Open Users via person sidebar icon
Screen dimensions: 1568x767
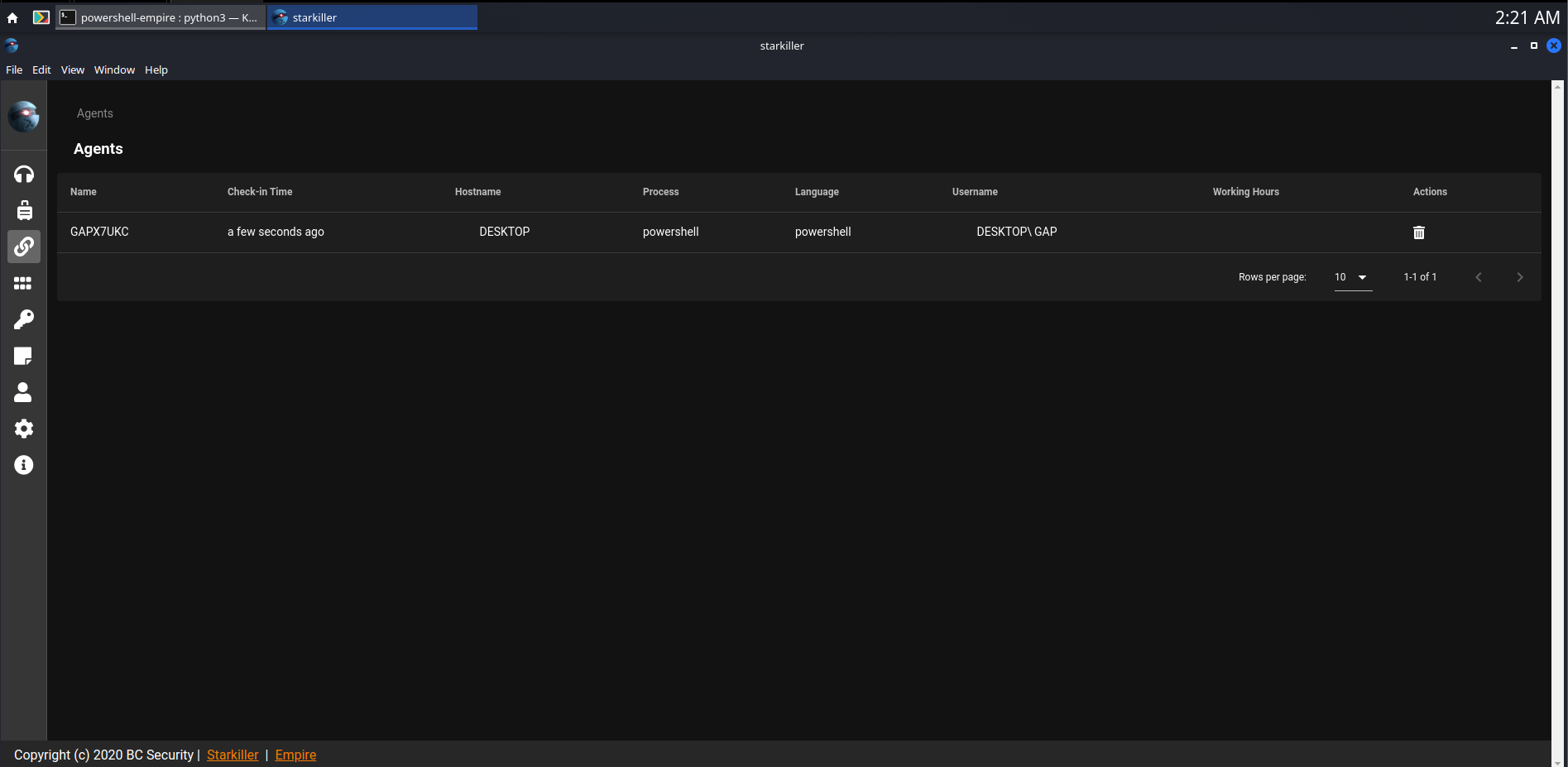23,392
